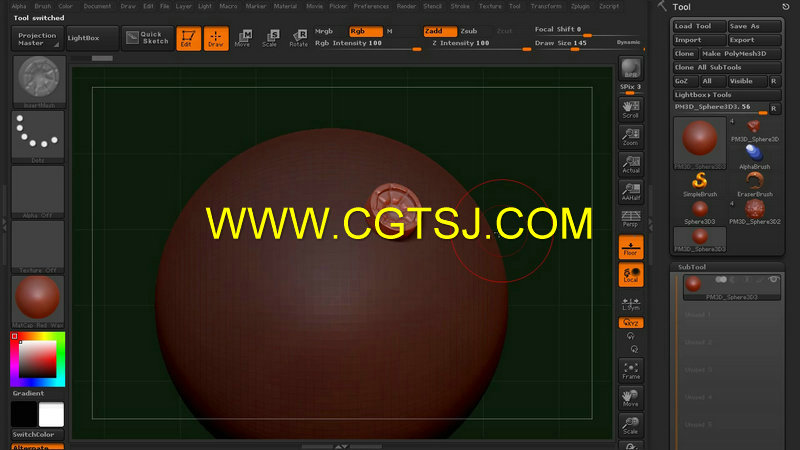Click Make PolyMesh3D button
Viewport: 800px width, 450px height.
[741, 54]
